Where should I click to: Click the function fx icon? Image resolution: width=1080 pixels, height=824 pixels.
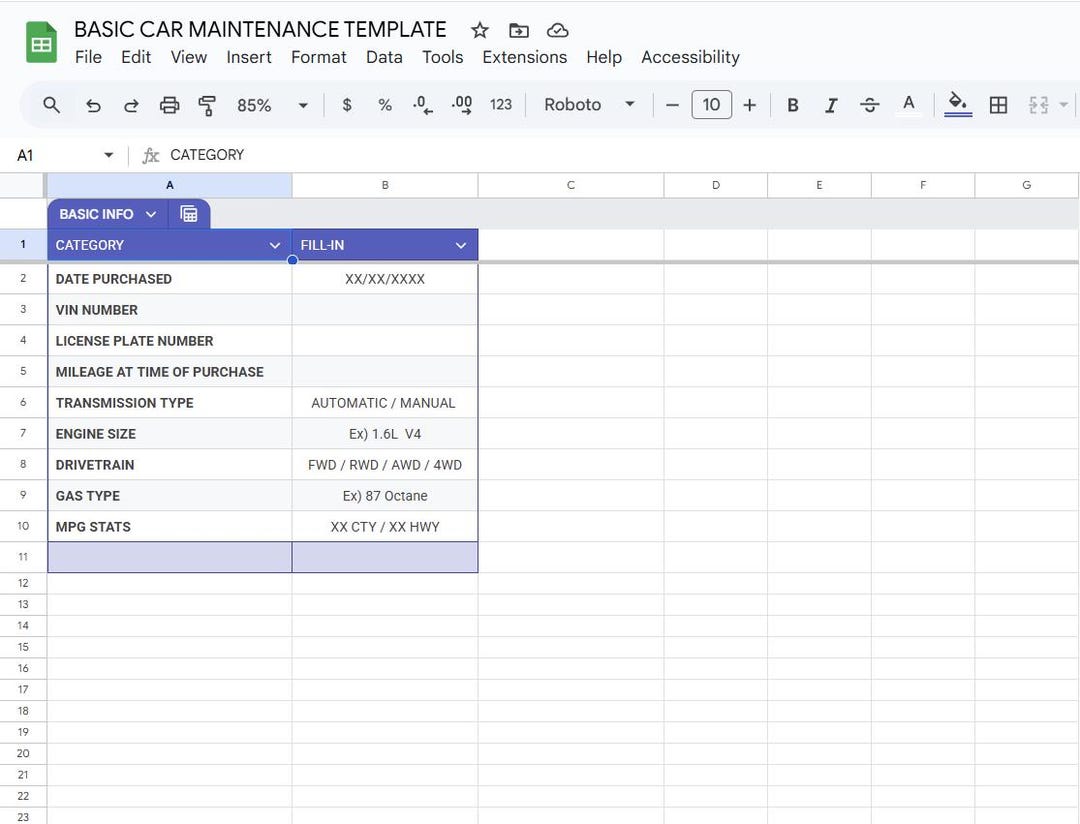[x=150, y=155]
